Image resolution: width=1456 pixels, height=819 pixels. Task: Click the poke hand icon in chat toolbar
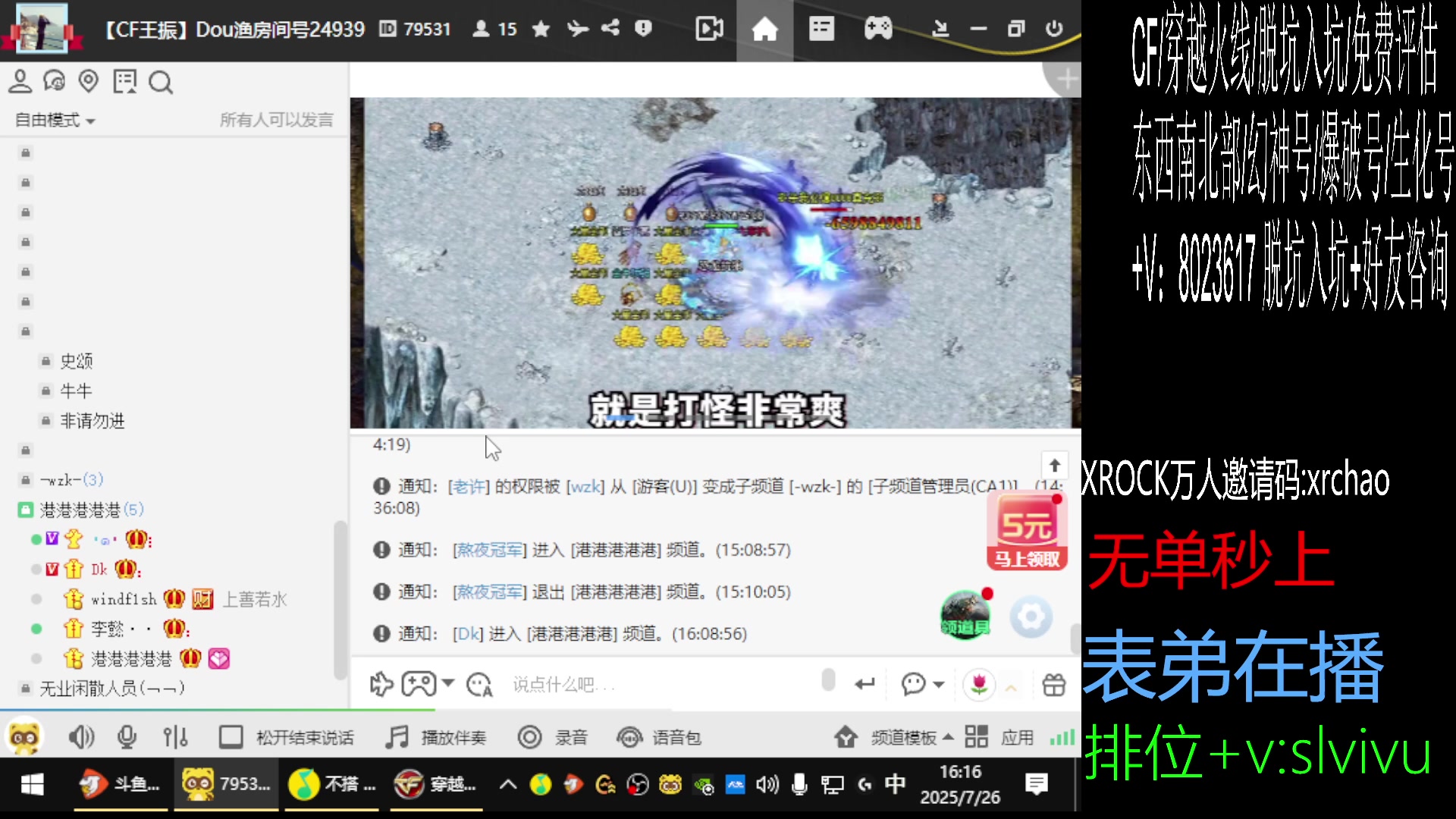(381, 685)
